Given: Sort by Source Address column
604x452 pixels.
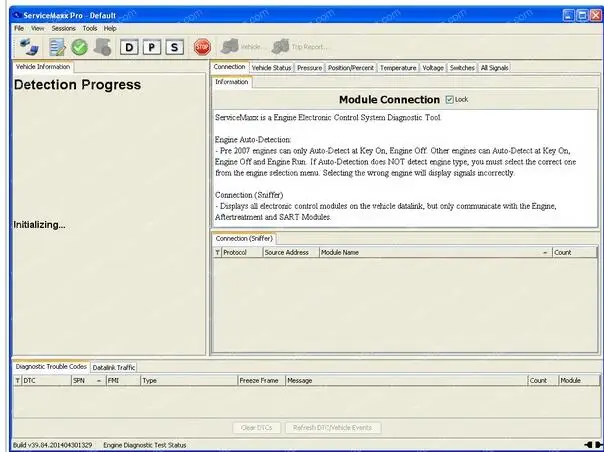Looking at the screenshot, I should pos(291,252).
